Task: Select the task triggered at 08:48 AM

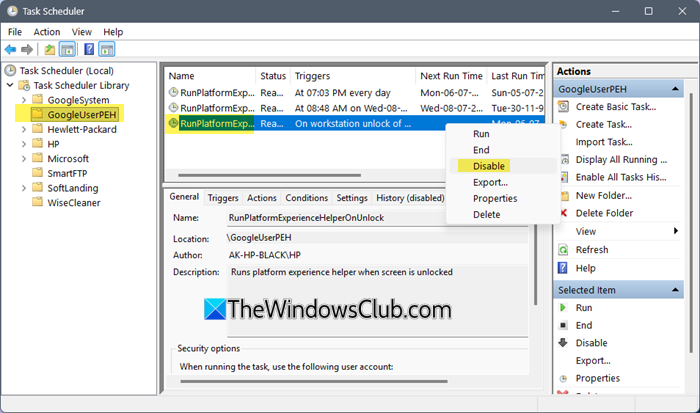Action: 354,108
